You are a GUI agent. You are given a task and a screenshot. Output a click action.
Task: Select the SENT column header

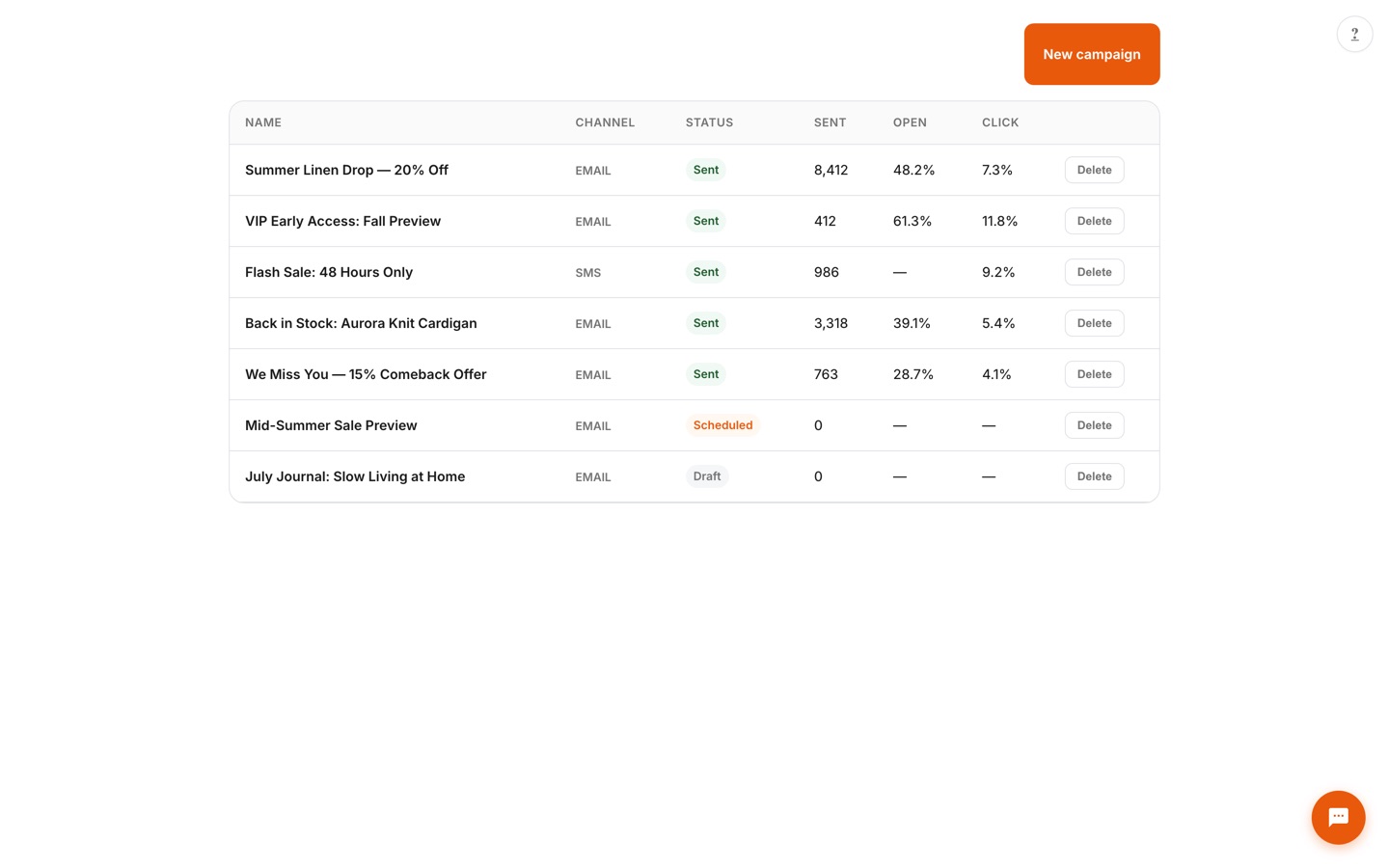pos(830,122)
